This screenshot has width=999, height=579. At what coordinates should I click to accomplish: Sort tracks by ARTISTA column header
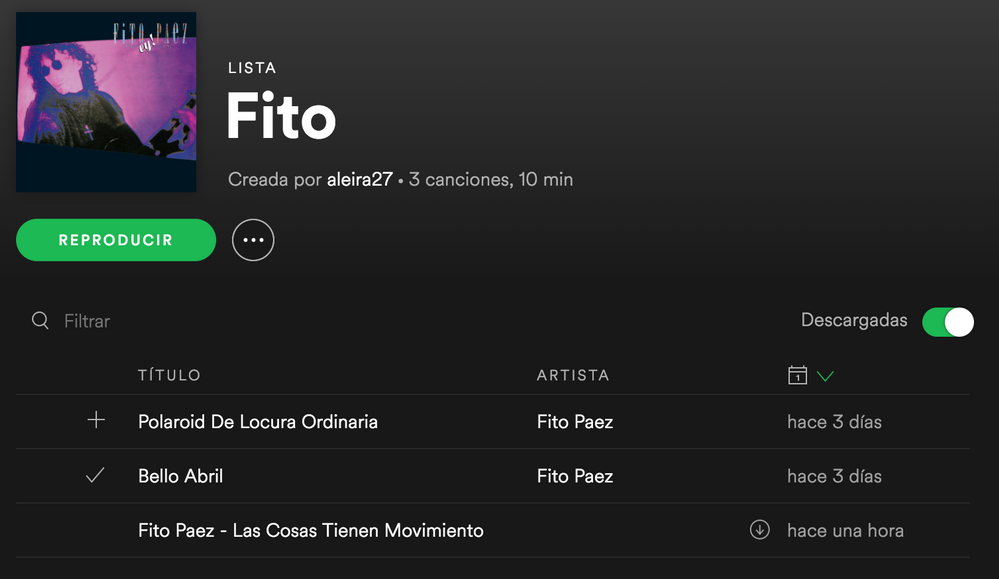573,375
